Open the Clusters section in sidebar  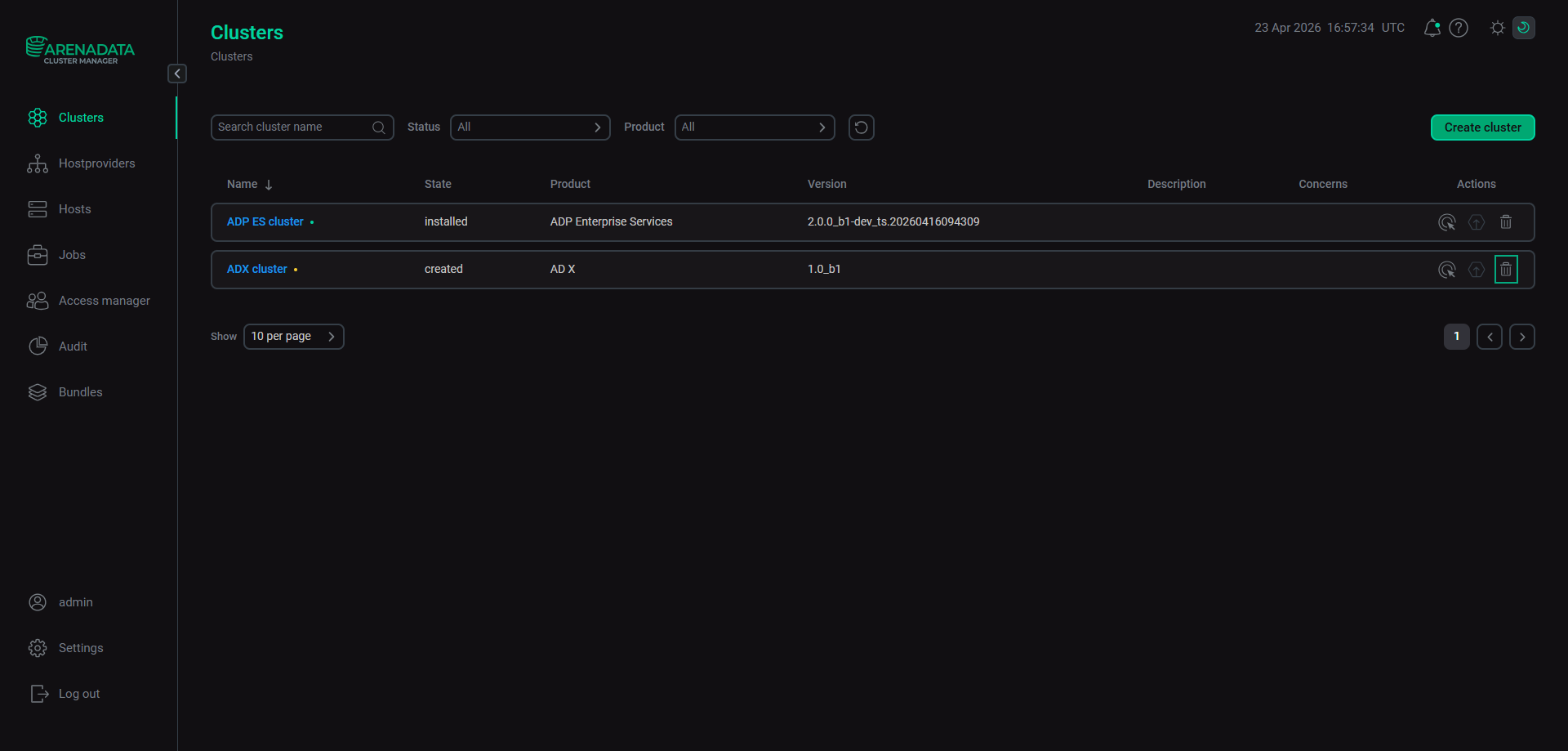(x=81, y=118)
